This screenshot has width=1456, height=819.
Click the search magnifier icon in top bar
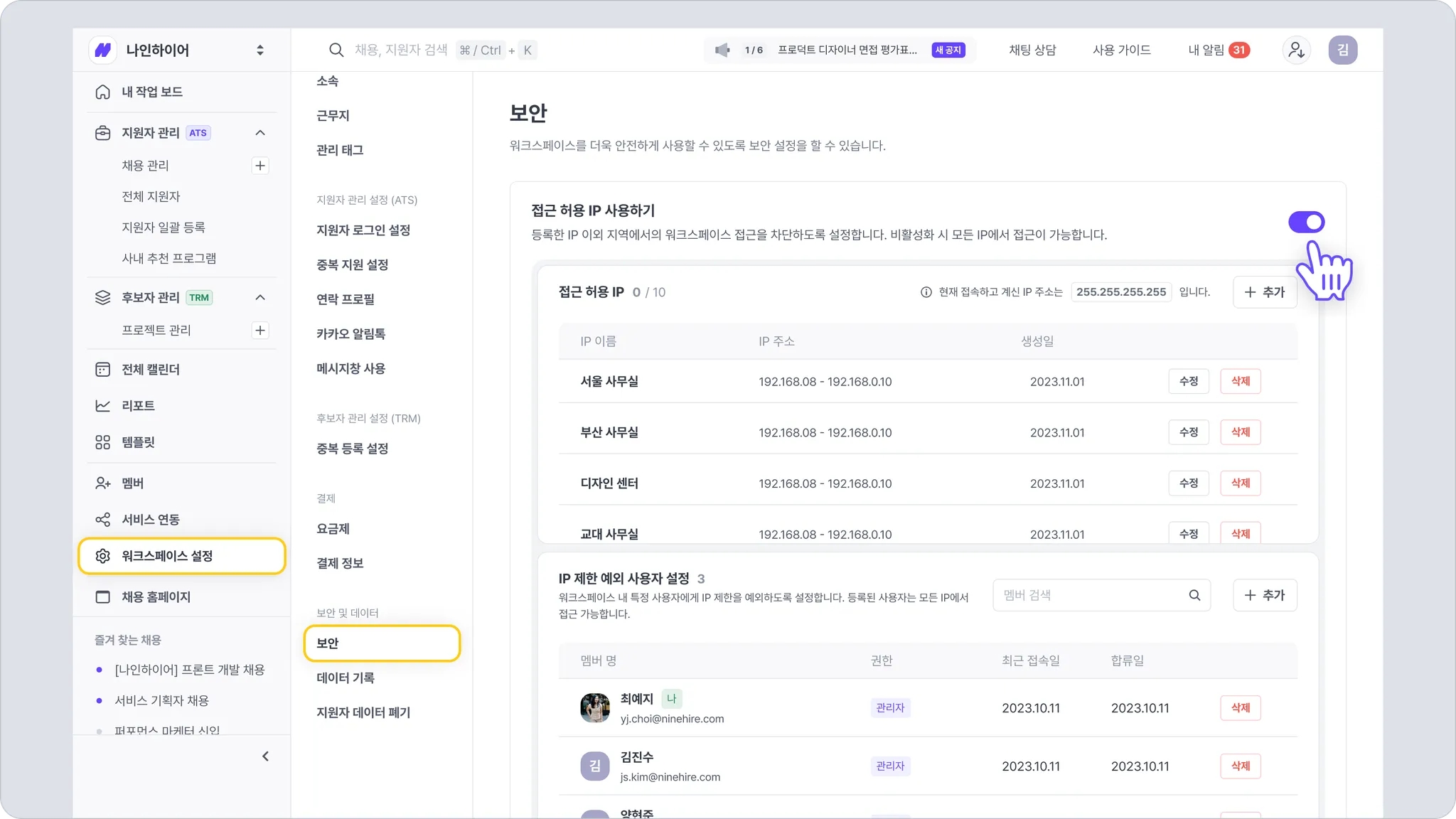tap(336, 50)
